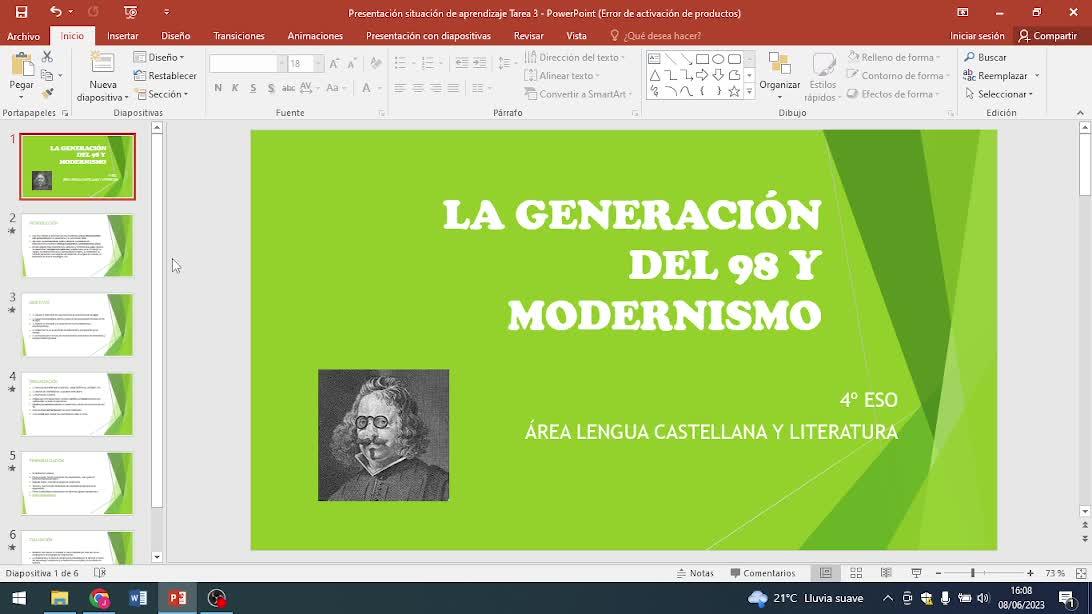Click the Save icon in quick access toolbar
Image resolution: width=1092 pixels, height=614 pixels.
pos(21,12)
